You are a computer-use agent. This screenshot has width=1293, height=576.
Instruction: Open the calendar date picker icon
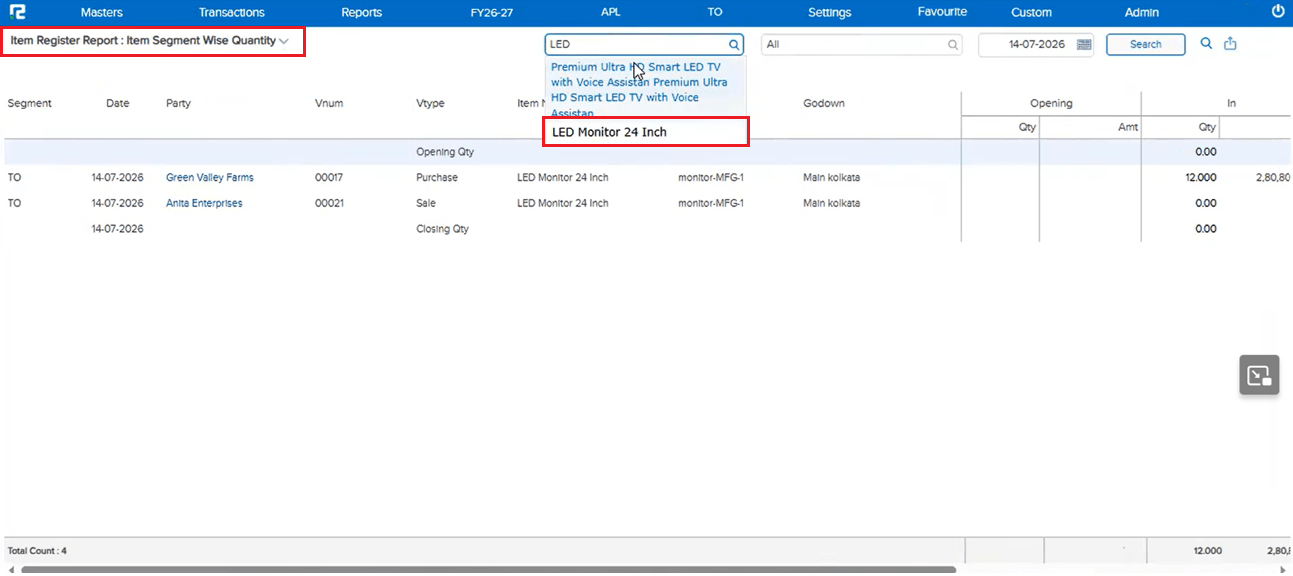click(x=1084, y=45)
